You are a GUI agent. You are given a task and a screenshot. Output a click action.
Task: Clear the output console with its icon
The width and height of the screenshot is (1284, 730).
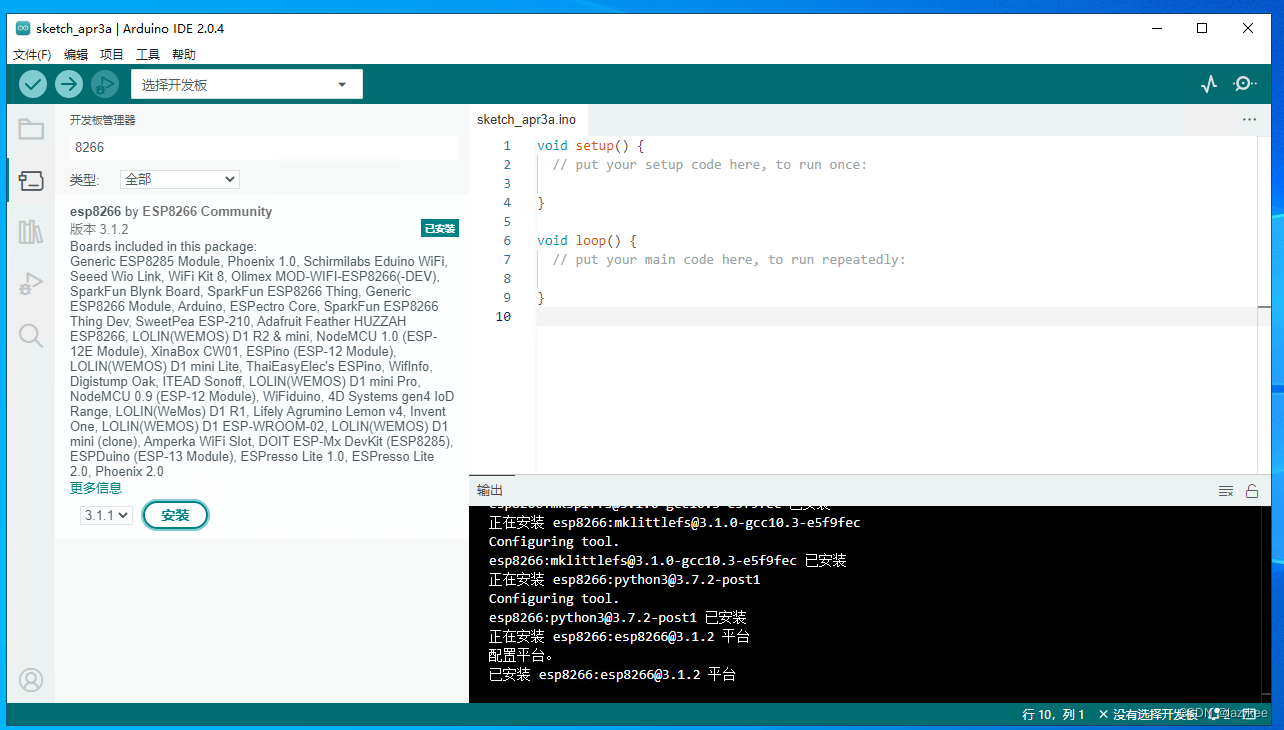pyautogui.click(x=1226, y=490)
